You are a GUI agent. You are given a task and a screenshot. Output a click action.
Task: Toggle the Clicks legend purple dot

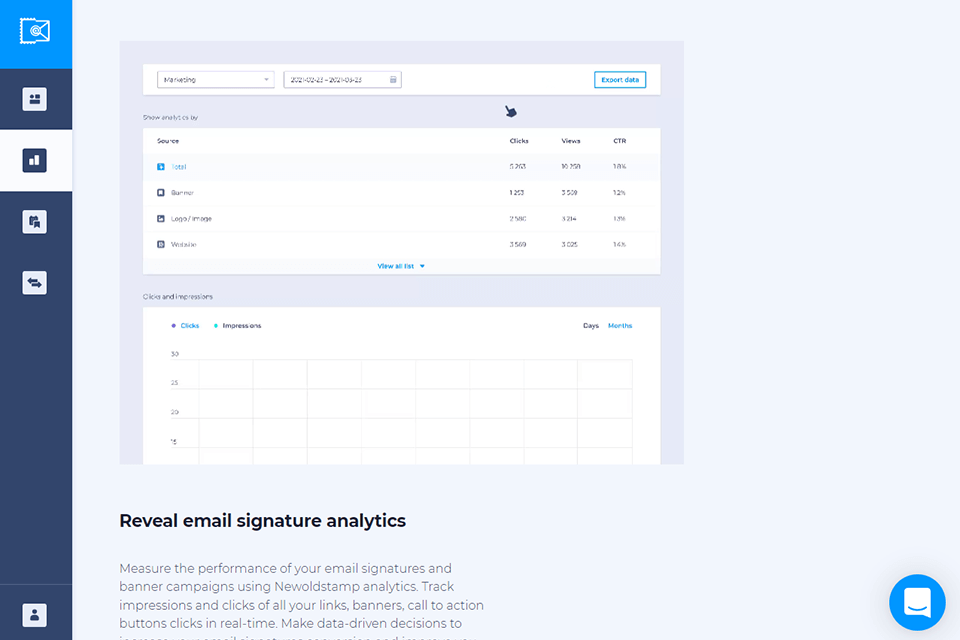point(174,326)
